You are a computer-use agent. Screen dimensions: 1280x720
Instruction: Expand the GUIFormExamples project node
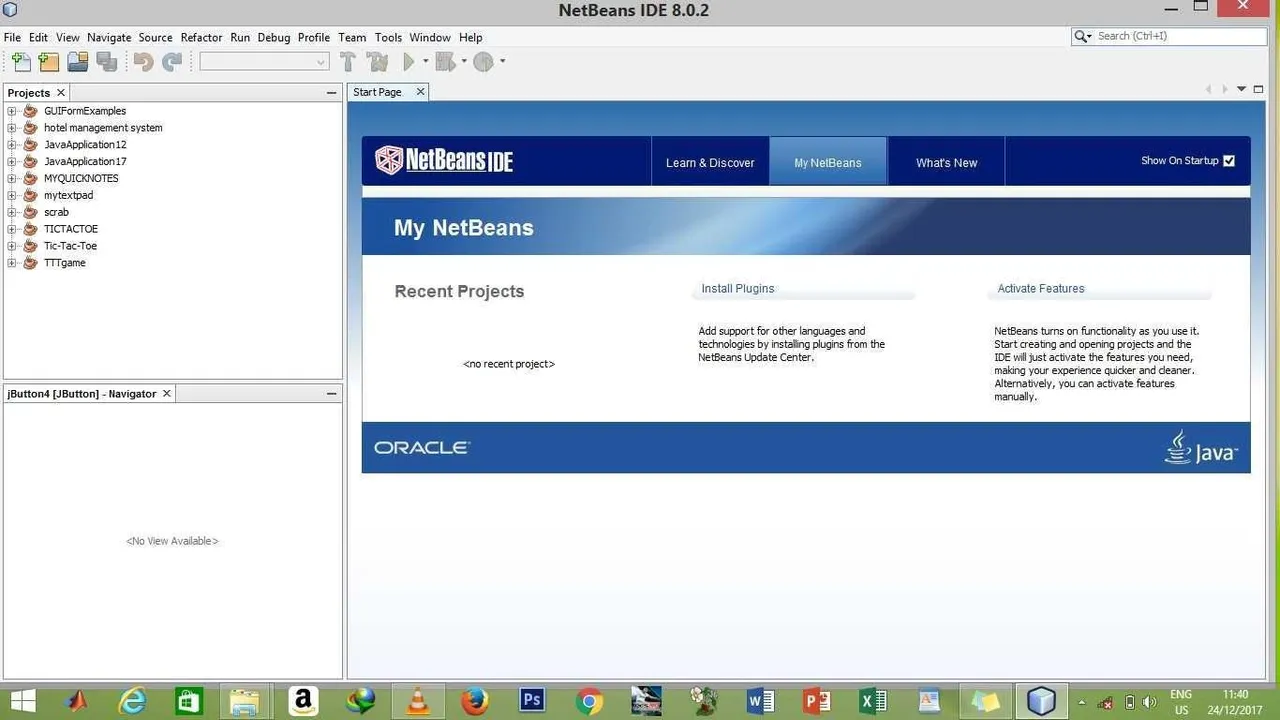(12, 111)
